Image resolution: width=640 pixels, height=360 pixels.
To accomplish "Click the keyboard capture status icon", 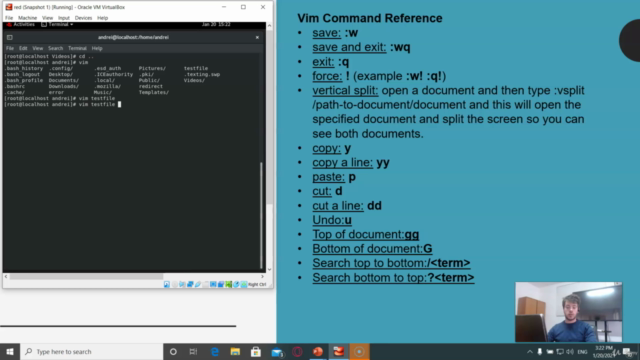I will (x=244, y=284).
